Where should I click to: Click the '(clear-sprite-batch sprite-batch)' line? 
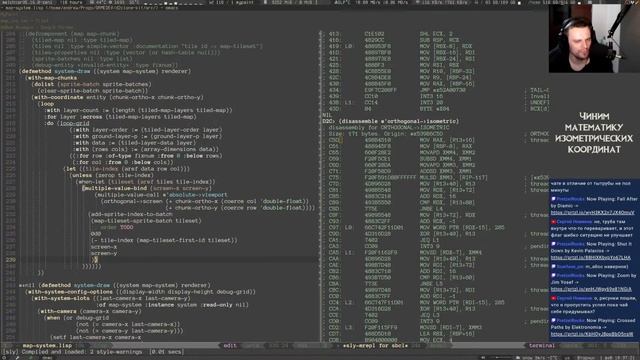pos(93,91)
